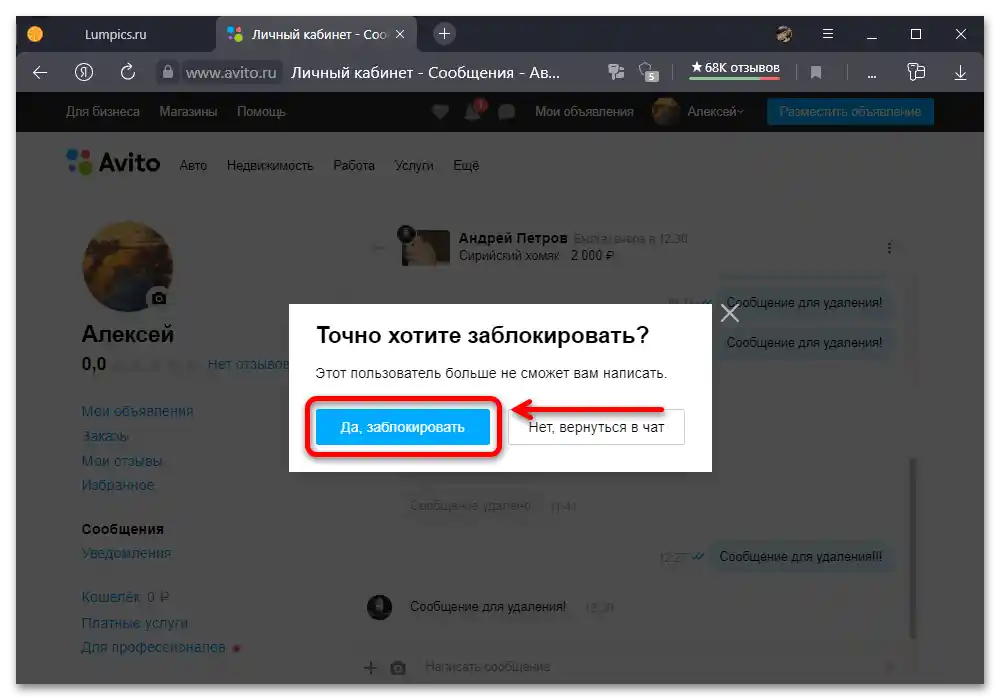Image resolution: width=1000 pixels, height=700 pixels.
Task: Reload the page with refresh icon
Action: coord(128,73)
